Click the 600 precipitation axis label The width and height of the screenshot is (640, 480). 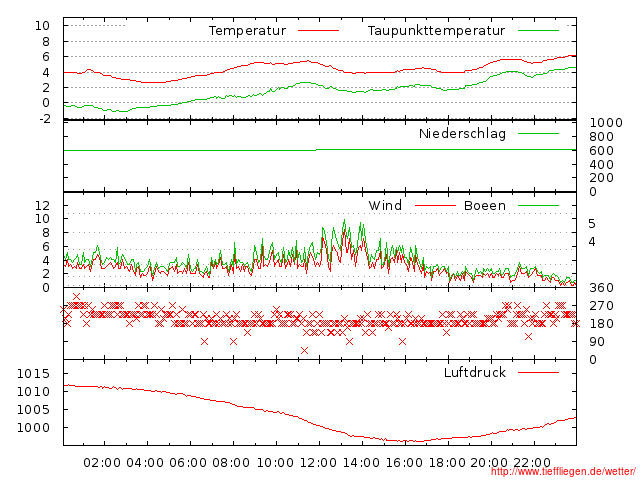(601, 151)
